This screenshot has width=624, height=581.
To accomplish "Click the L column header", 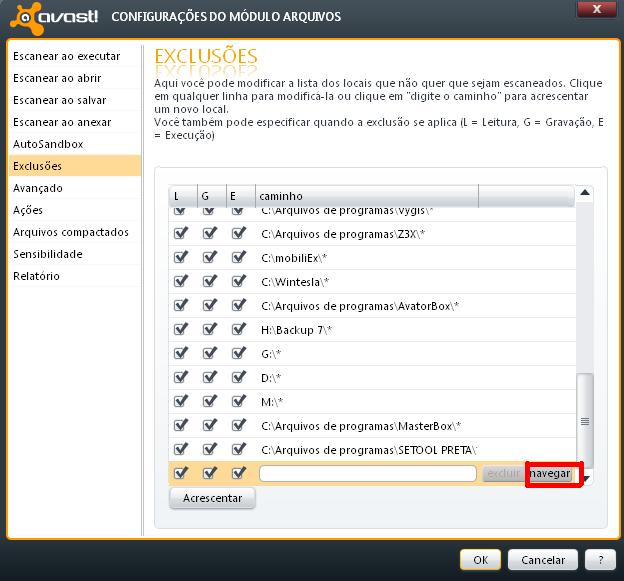I will 183,196.
